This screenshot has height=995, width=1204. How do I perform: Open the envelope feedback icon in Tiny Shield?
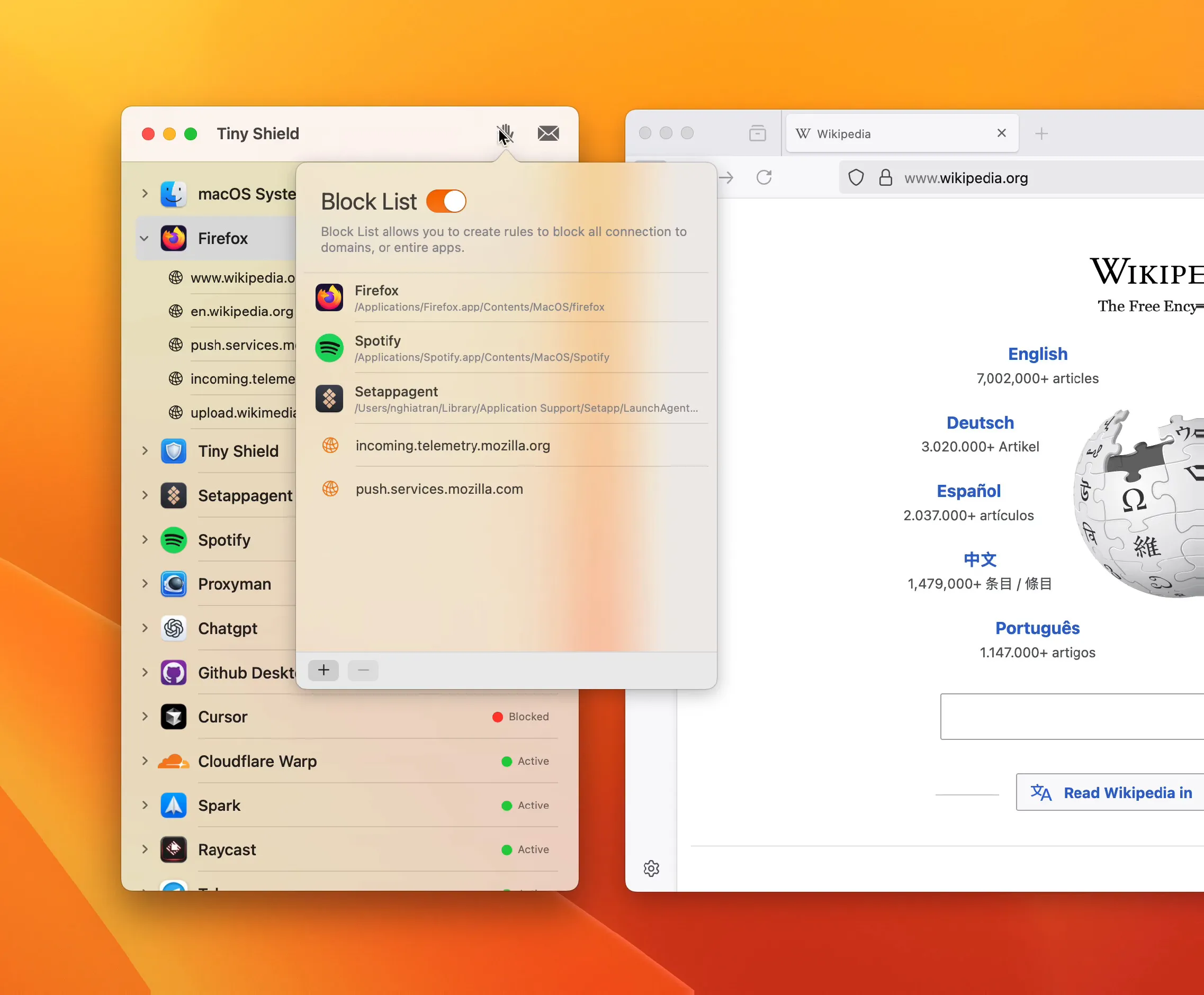[x=548, y=133]
